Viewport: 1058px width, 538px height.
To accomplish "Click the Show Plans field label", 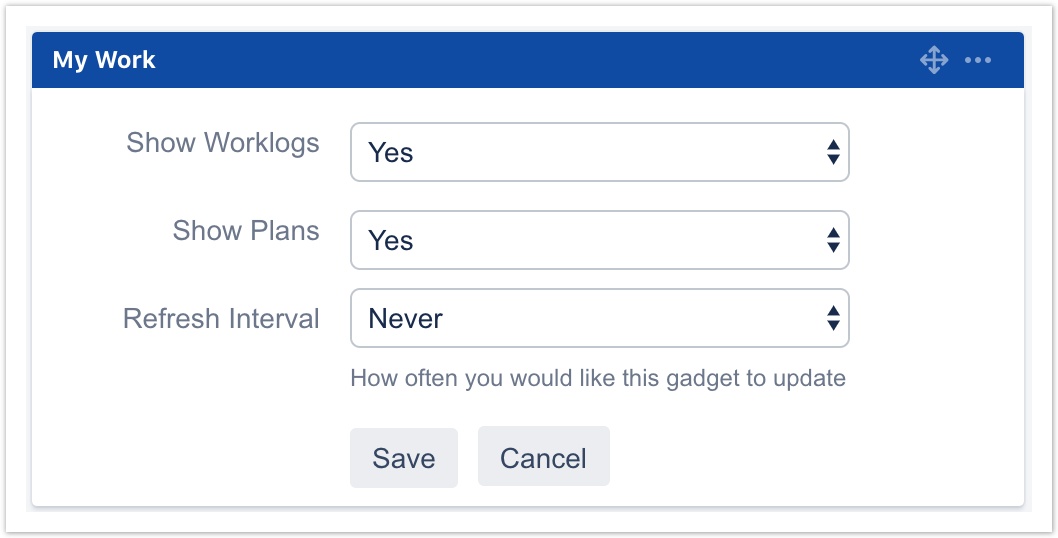I will point(246,231).
